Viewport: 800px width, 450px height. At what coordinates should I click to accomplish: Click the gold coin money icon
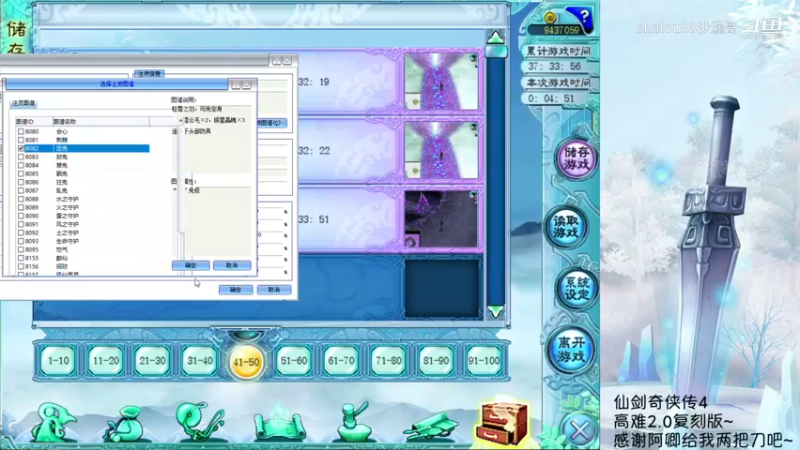pyautogui.click(x=550, y=17)
